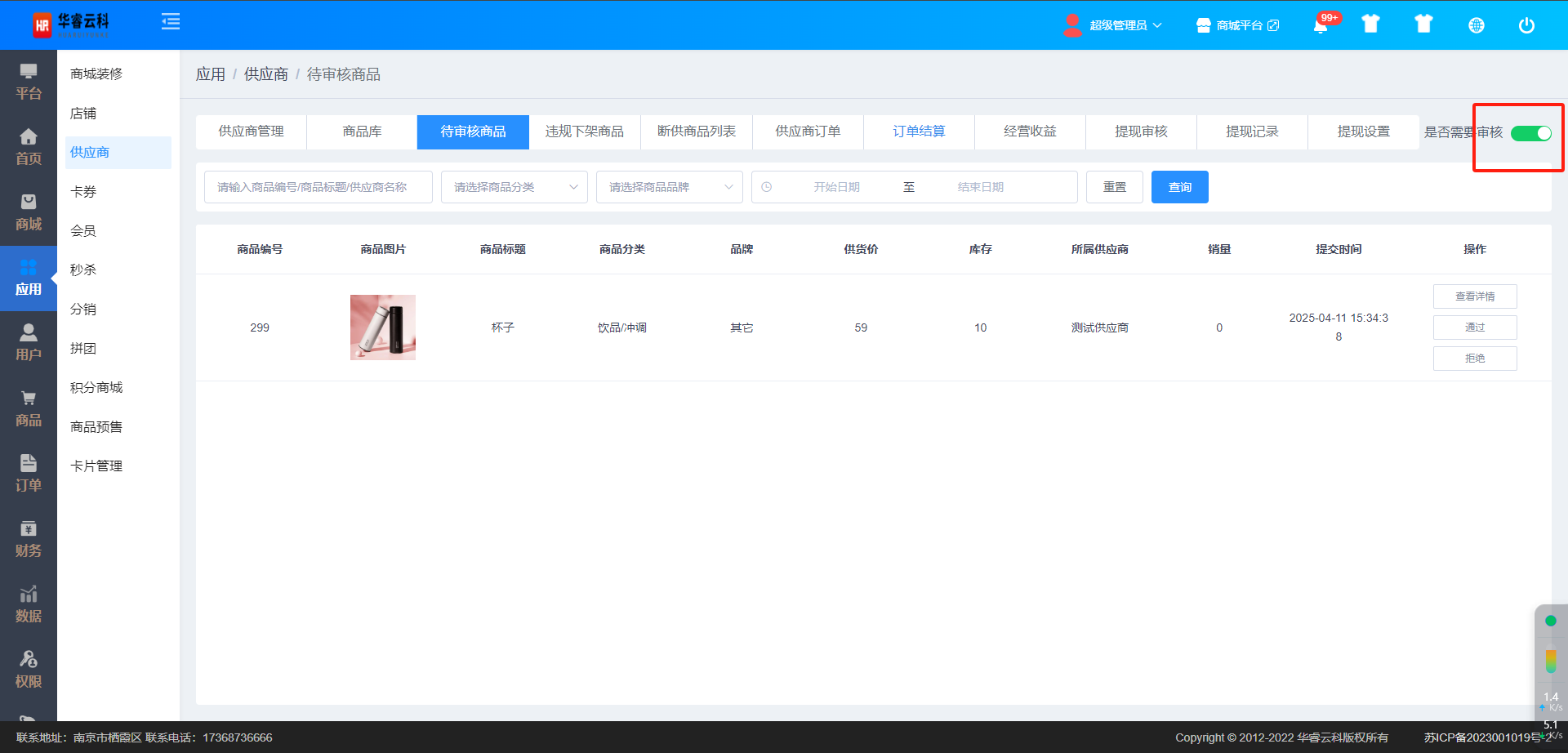This screenshot has width=1568, height=753.
Task: Open the 订单 orders sidebar icon
Action: (29, 474)
